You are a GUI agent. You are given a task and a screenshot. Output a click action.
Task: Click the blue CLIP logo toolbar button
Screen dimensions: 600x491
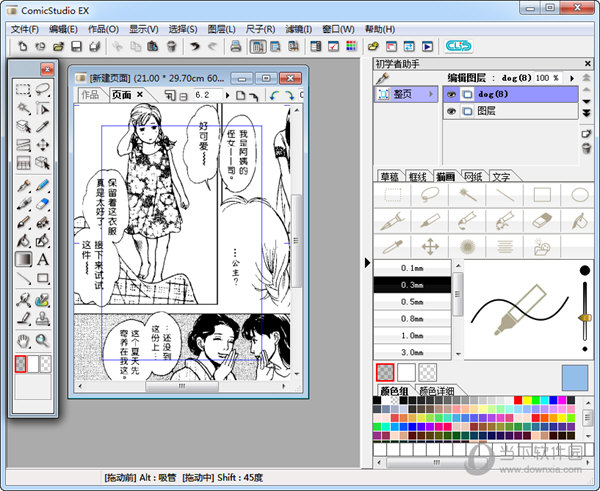pyautogui.click(x=458, y=46)
